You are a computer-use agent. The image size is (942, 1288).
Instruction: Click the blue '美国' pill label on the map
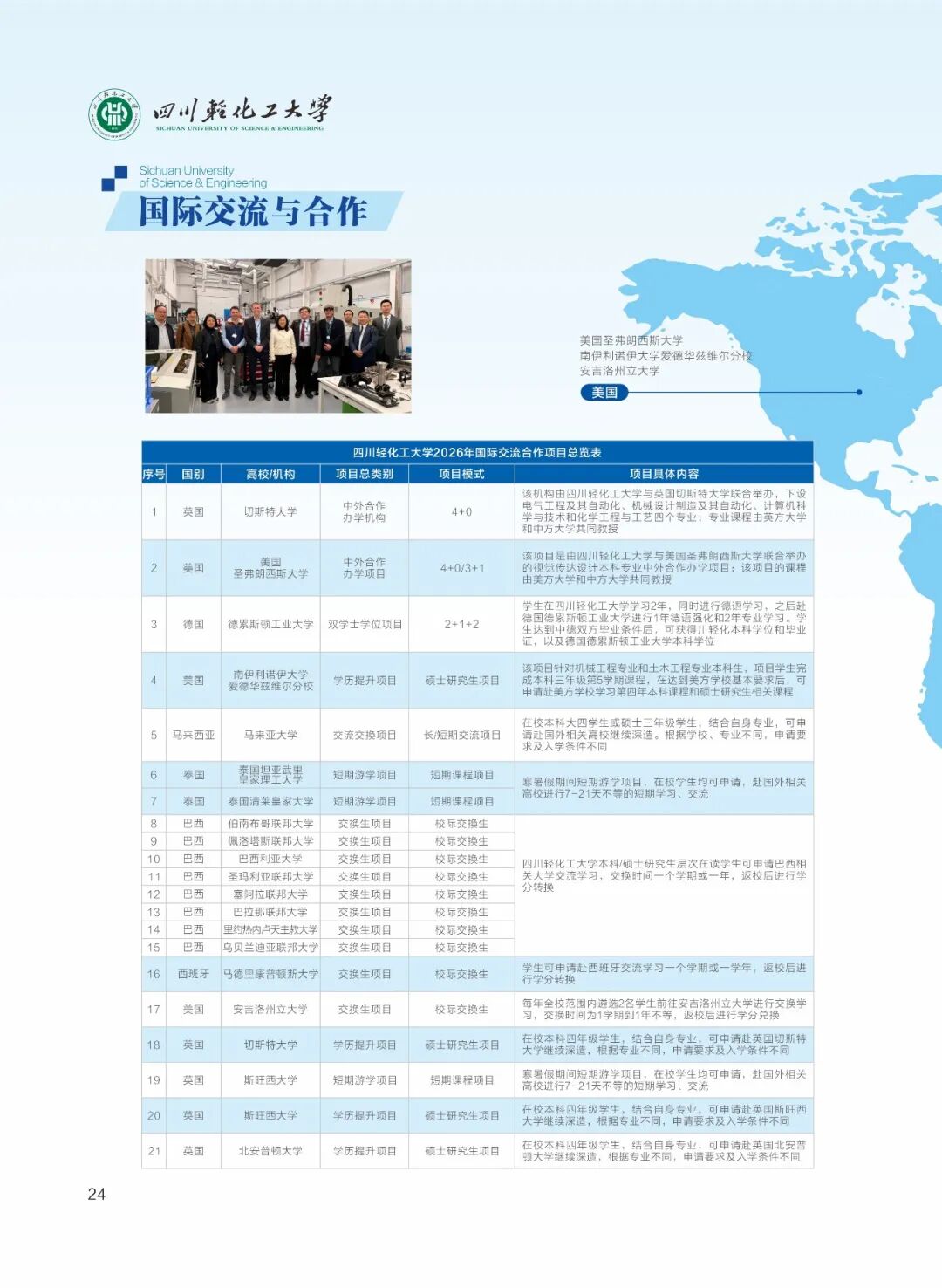coord(604,393)
